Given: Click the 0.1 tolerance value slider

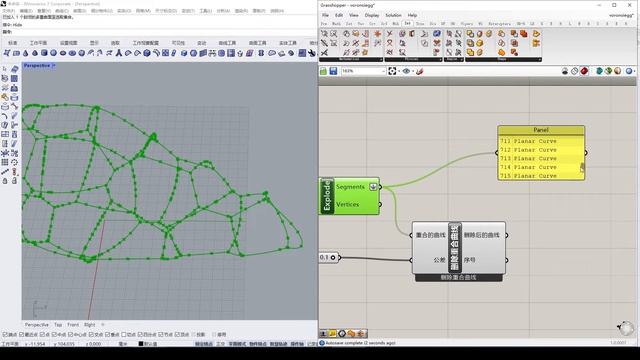Looking at the screenshot, I should pos(328,258).
